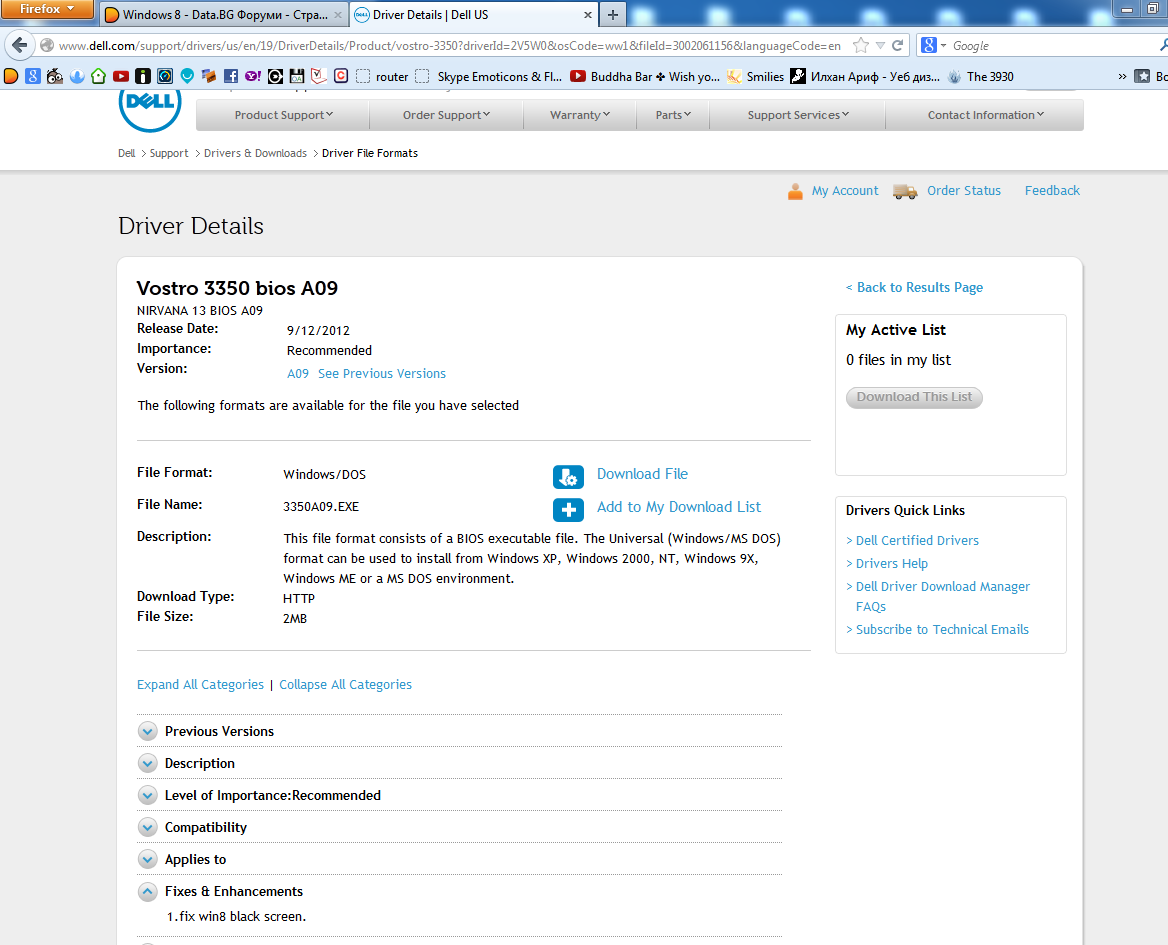Screen dimensions: 1168x945
Task: Open Skype Emoticons bookmark
Action: [x=489, y=76]
